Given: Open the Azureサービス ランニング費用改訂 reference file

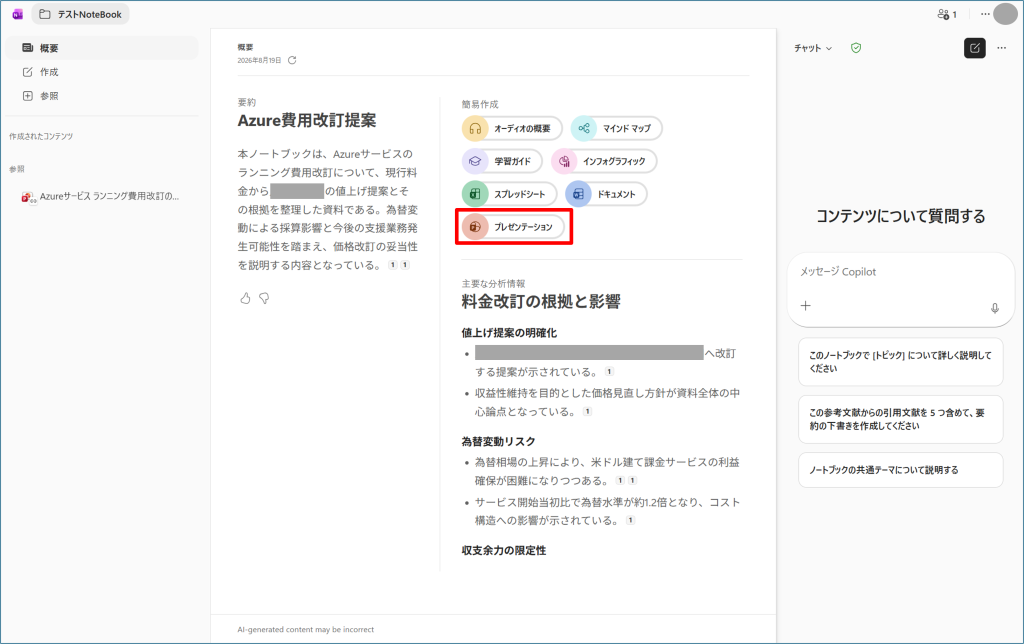Looking at the screenshot, I should 101,196.
